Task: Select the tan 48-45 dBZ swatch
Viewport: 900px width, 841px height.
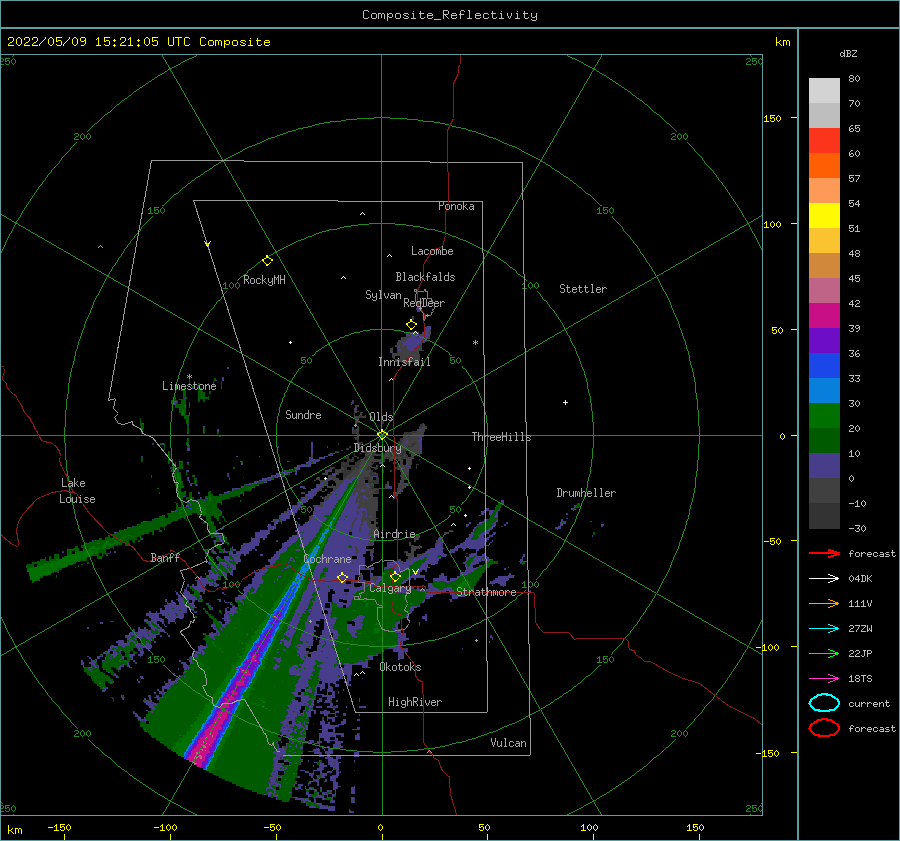Action: coord(824,266)
